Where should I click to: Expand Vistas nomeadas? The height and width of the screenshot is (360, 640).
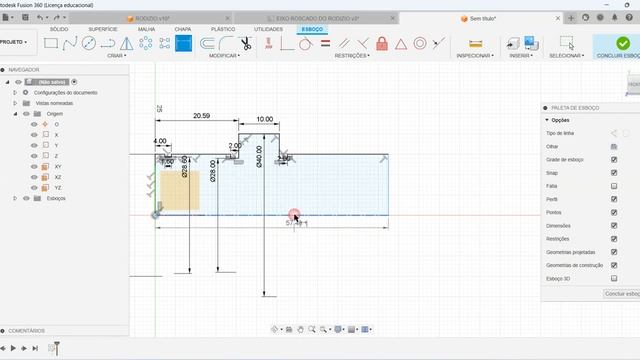pyautogui.click(x=15, y=103)
